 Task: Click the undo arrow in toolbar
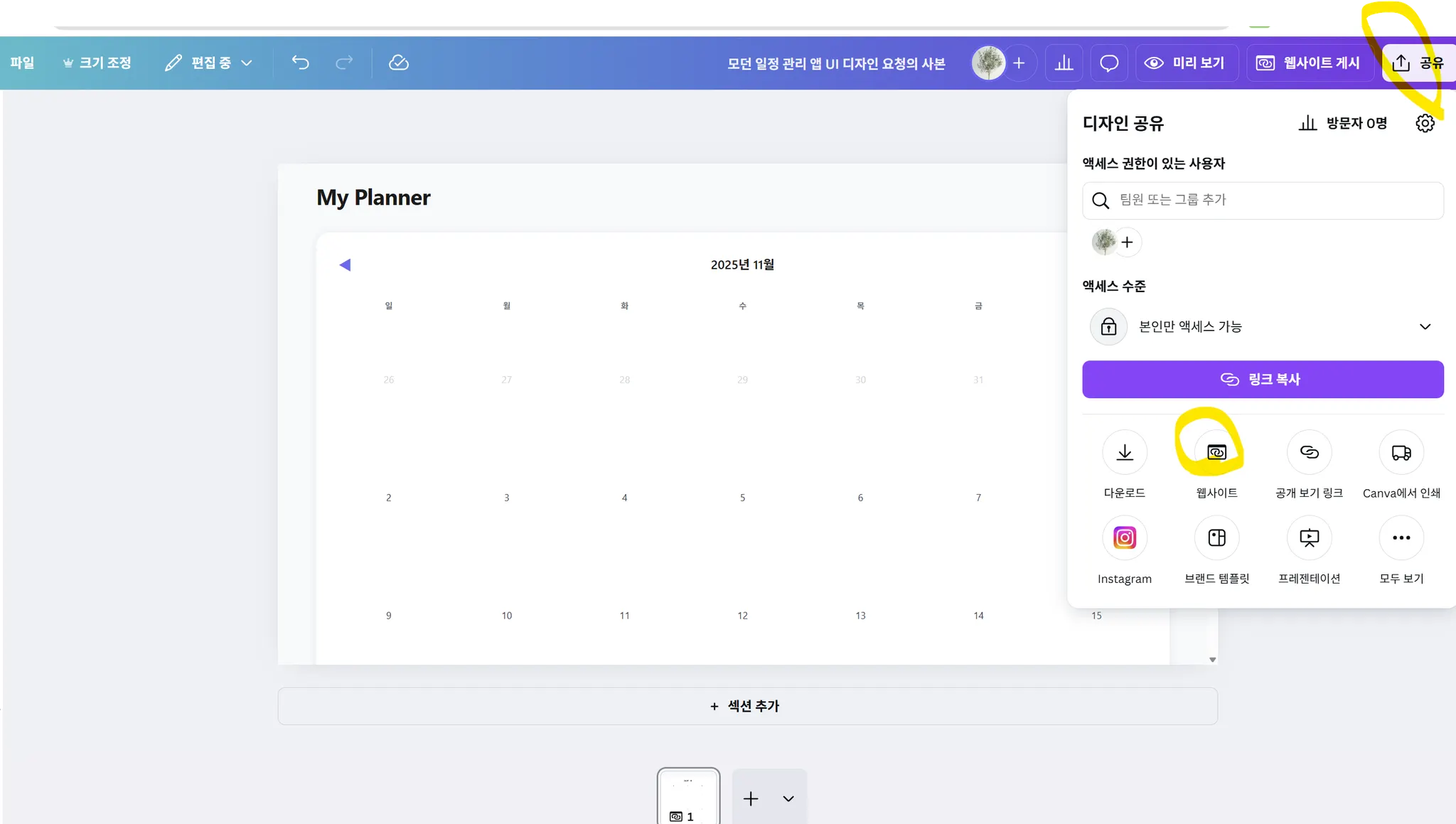coord(300,63)
